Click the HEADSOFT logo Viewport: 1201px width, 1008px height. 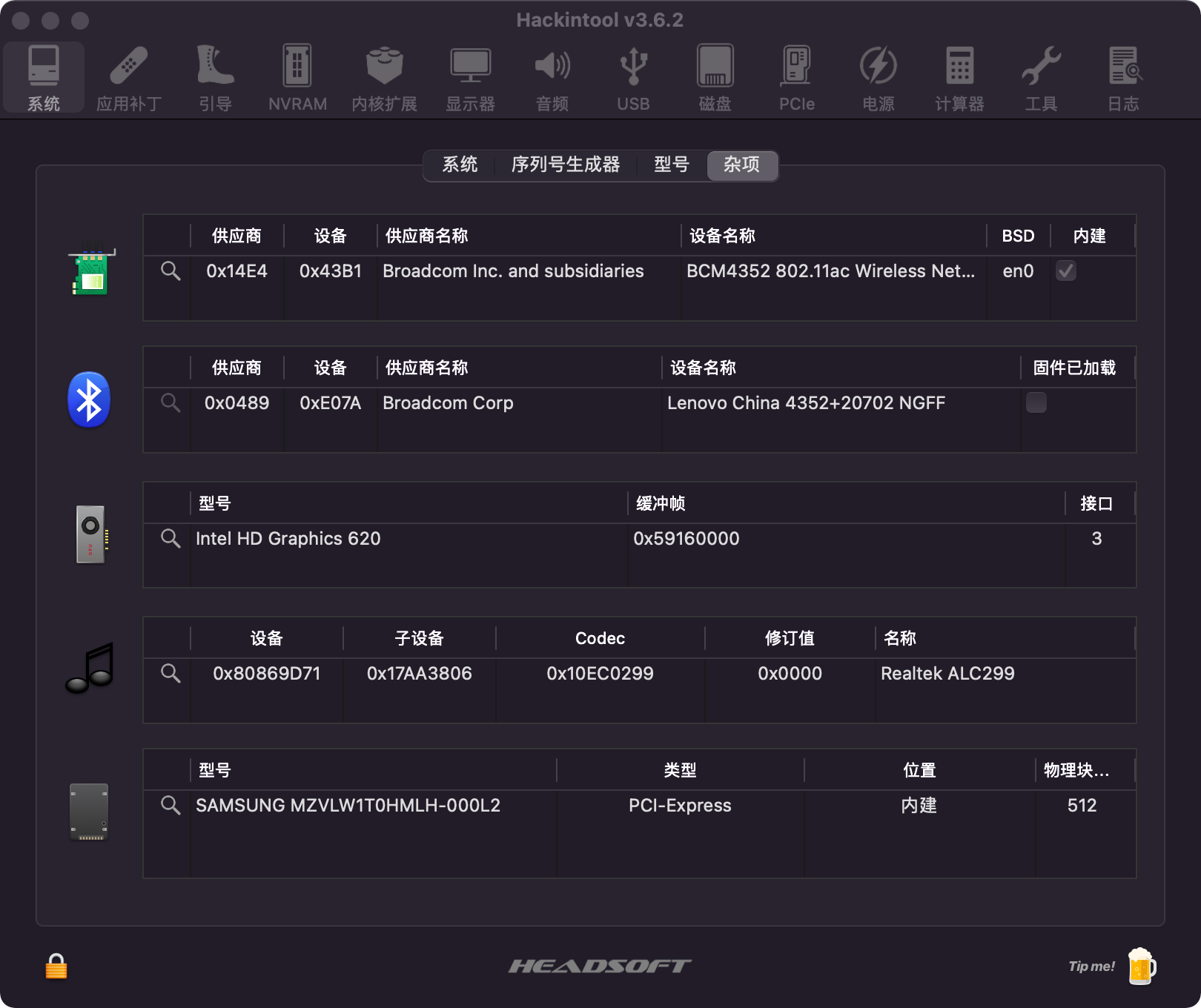pyautogui.click(x=600, y=966)
